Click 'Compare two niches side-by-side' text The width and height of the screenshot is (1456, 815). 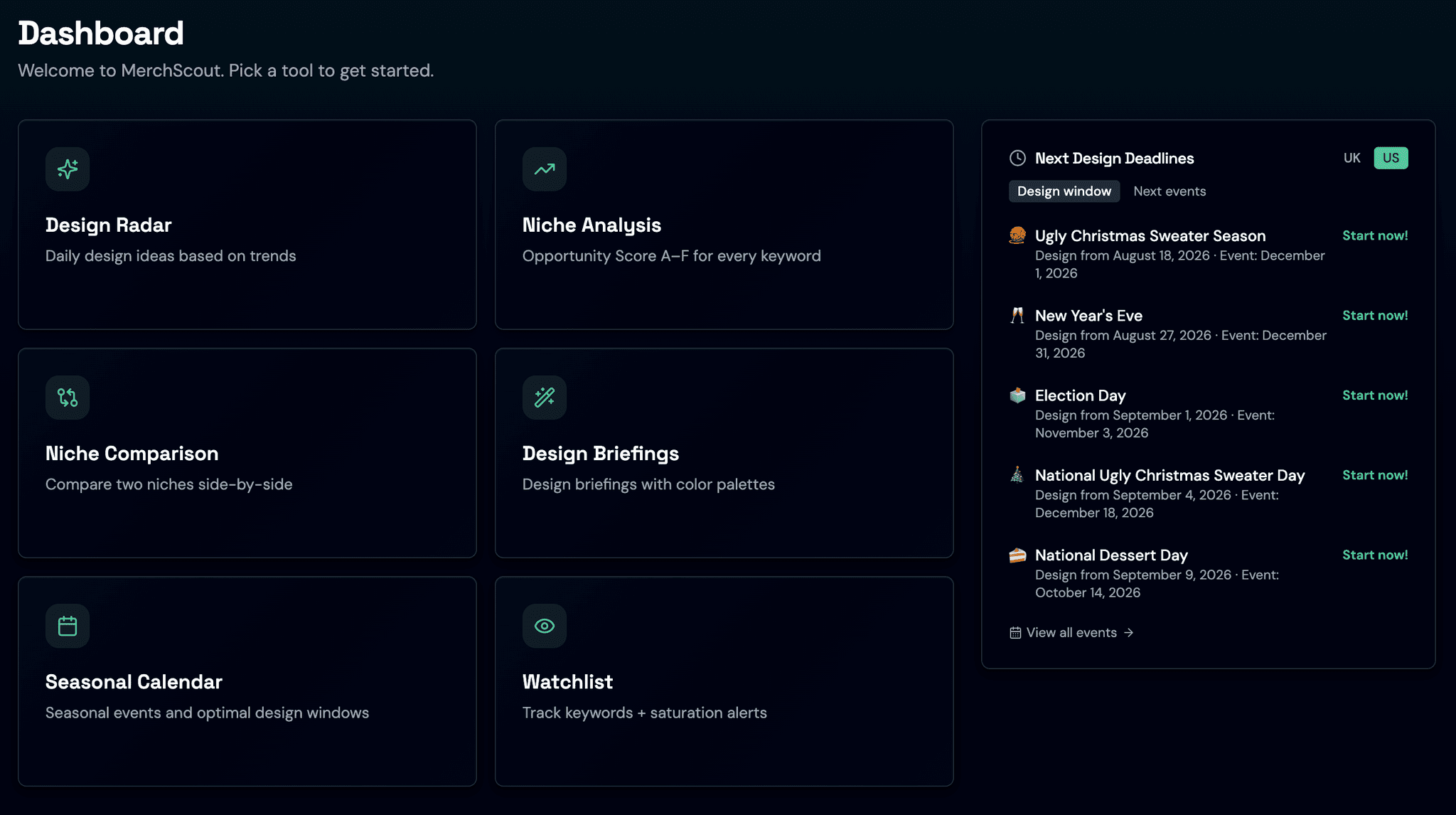[x=168, y=484]
